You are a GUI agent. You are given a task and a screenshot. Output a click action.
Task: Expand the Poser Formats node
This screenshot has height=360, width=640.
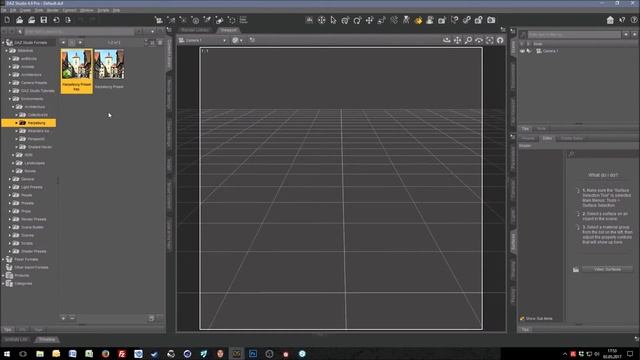[3, 259]
